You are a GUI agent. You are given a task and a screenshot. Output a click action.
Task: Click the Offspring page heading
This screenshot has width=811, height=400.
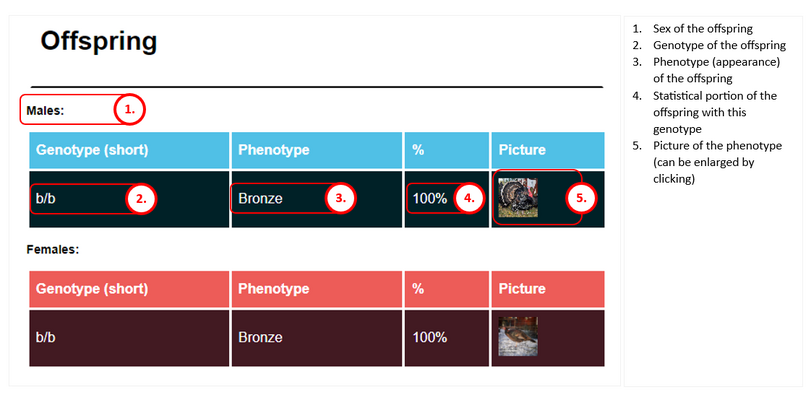pos(98,41)
